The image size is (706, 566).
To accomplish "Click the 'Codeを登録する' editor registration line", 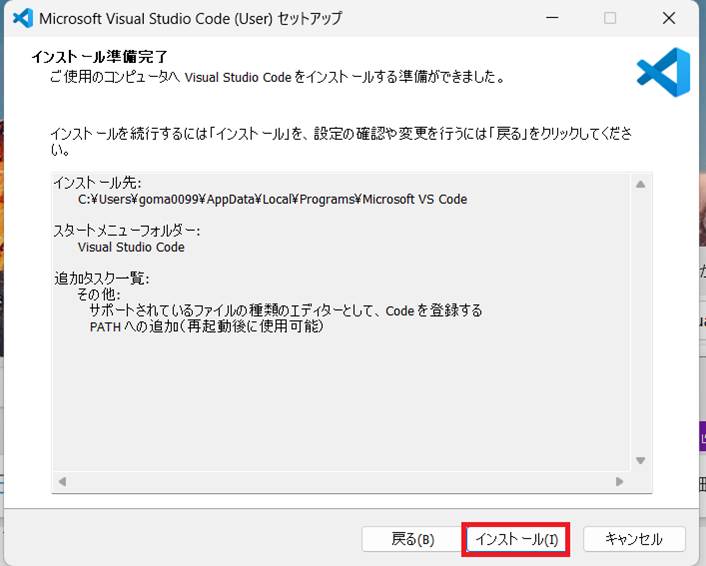I will pyautogui.click(x=285, y=311).
